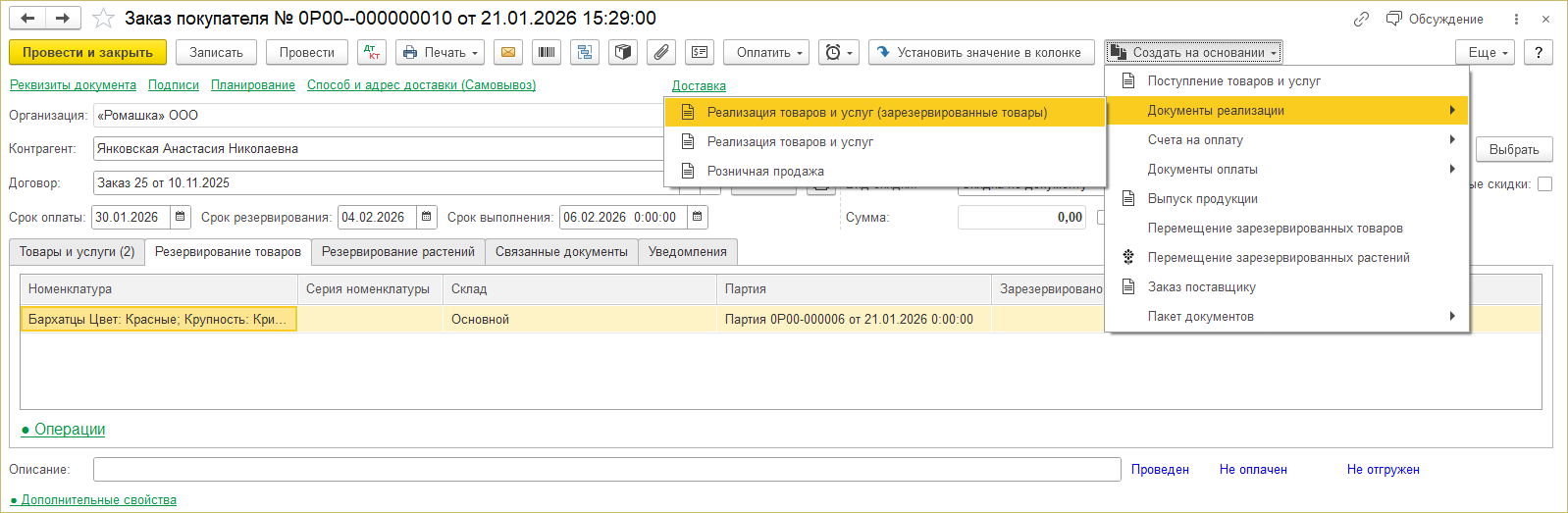1568x513 pixels.
Task: Go back with the left arrow button
Action: [x=27, y=19]
